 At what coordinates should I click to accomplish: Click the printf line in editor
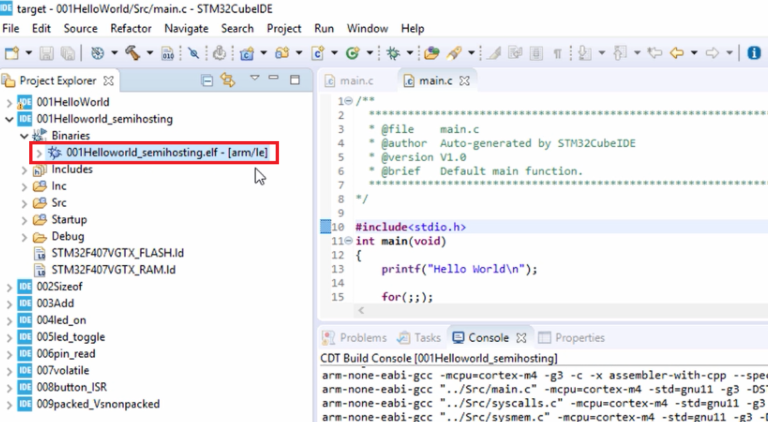pyautogui.click(x=459, y=269)
